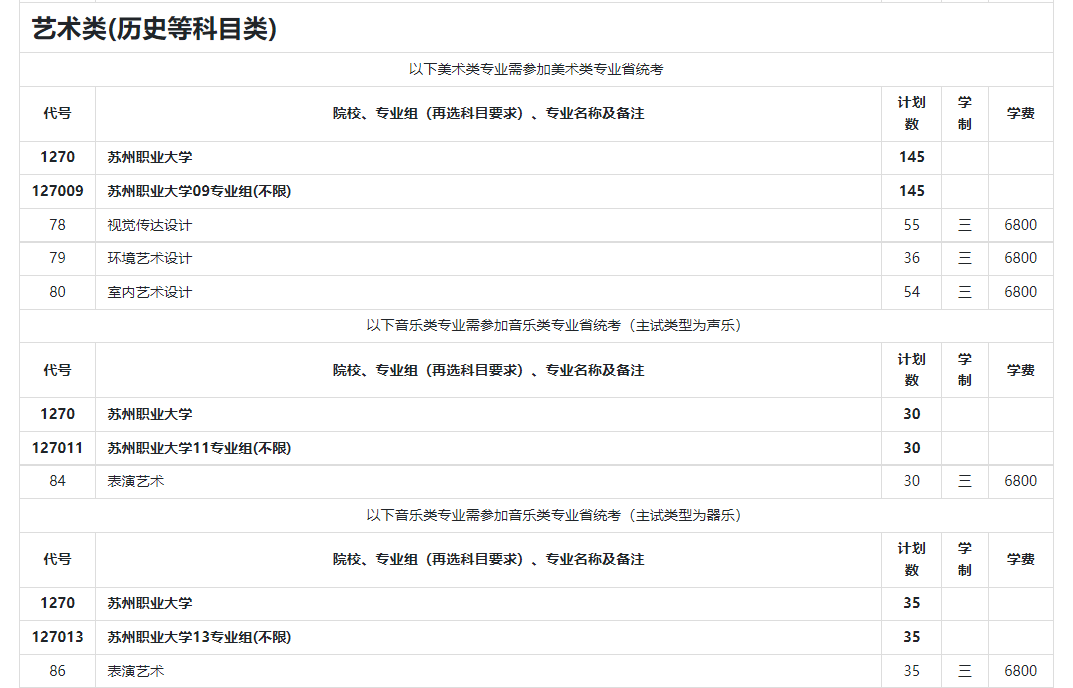Click 学制 value 三 in the code 86 row

(x=965, y=671)
